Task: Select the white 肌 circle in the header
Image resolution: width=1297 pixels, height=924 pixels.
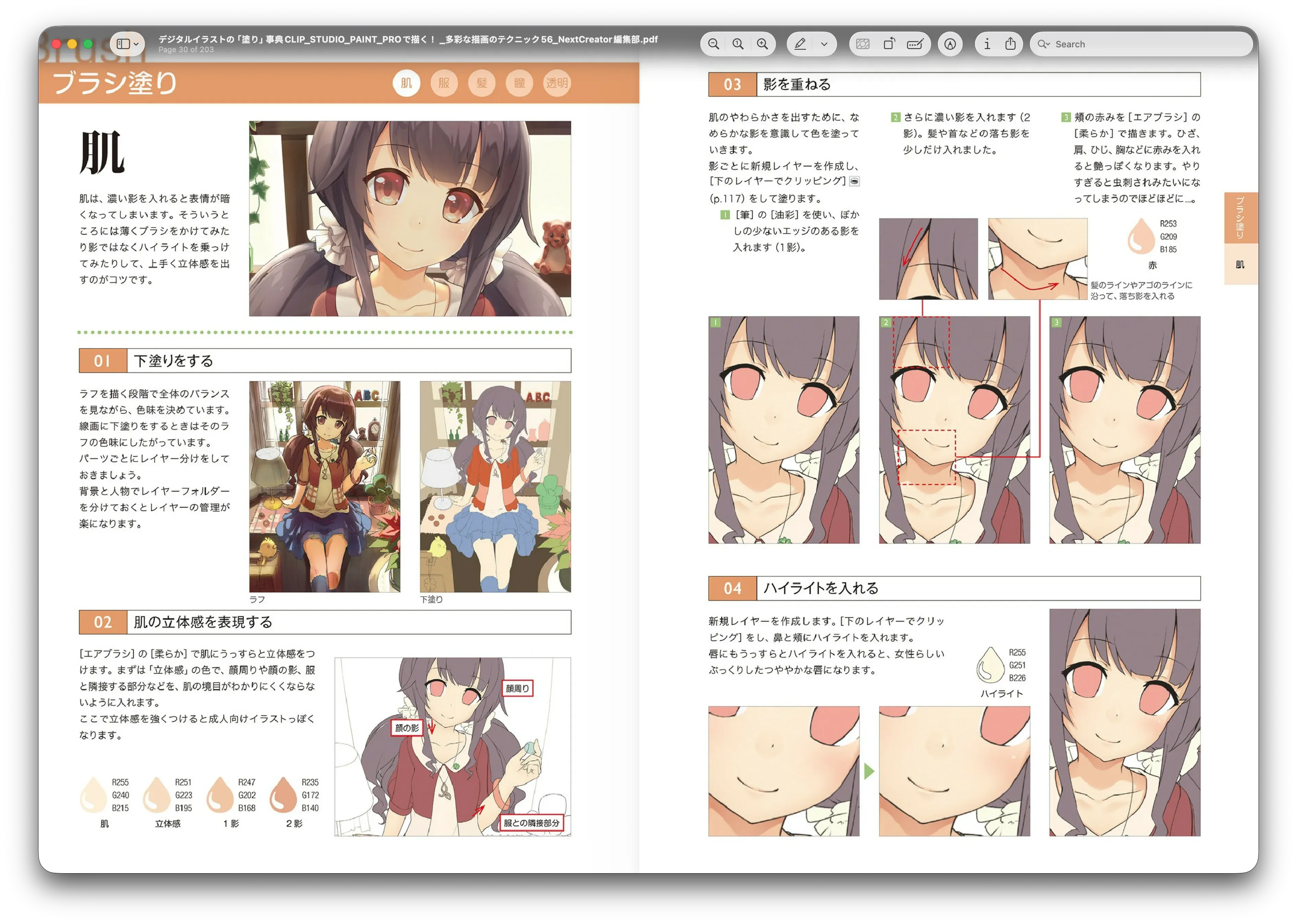Action: 406,83
